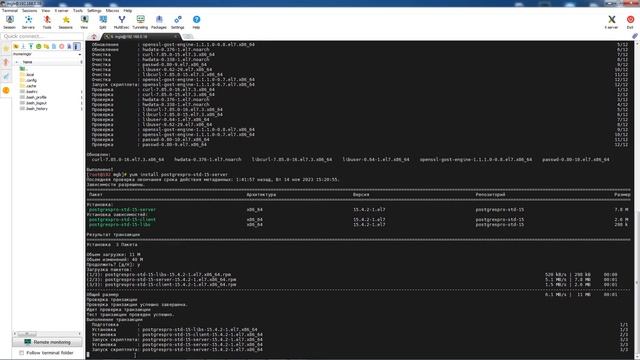Click the SFTP parent folder icon
This screenshot has height=360, width=640.
tap(16, 47)
